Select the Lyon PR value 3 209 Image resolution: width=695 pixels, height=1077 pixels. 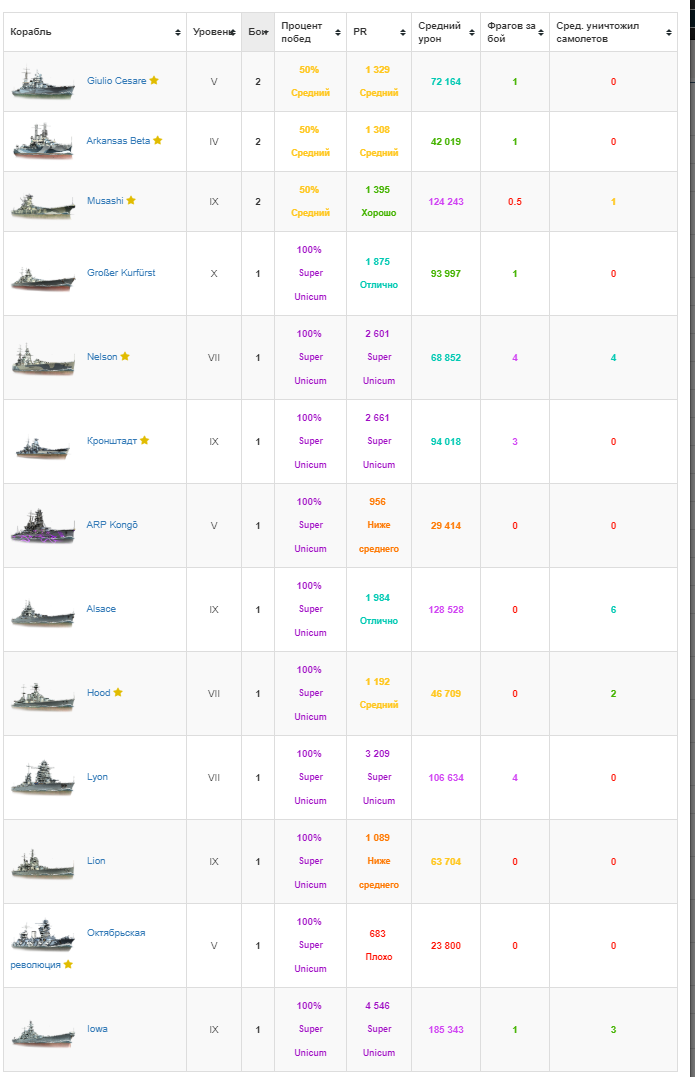377,753
